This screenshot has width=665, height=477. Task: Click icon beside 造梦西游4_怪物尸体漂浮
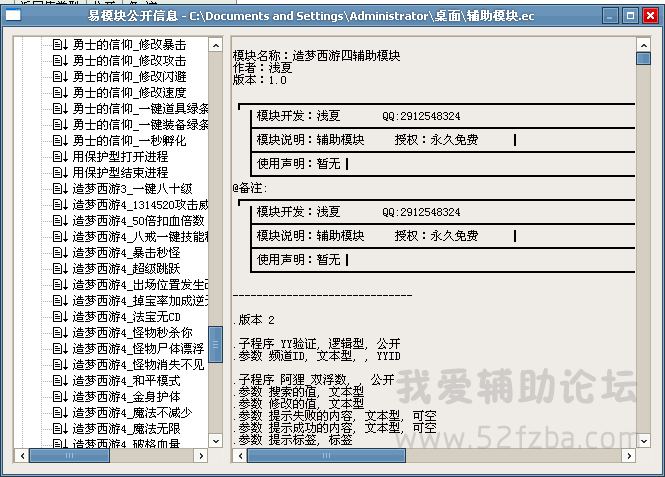coord(60,349)
